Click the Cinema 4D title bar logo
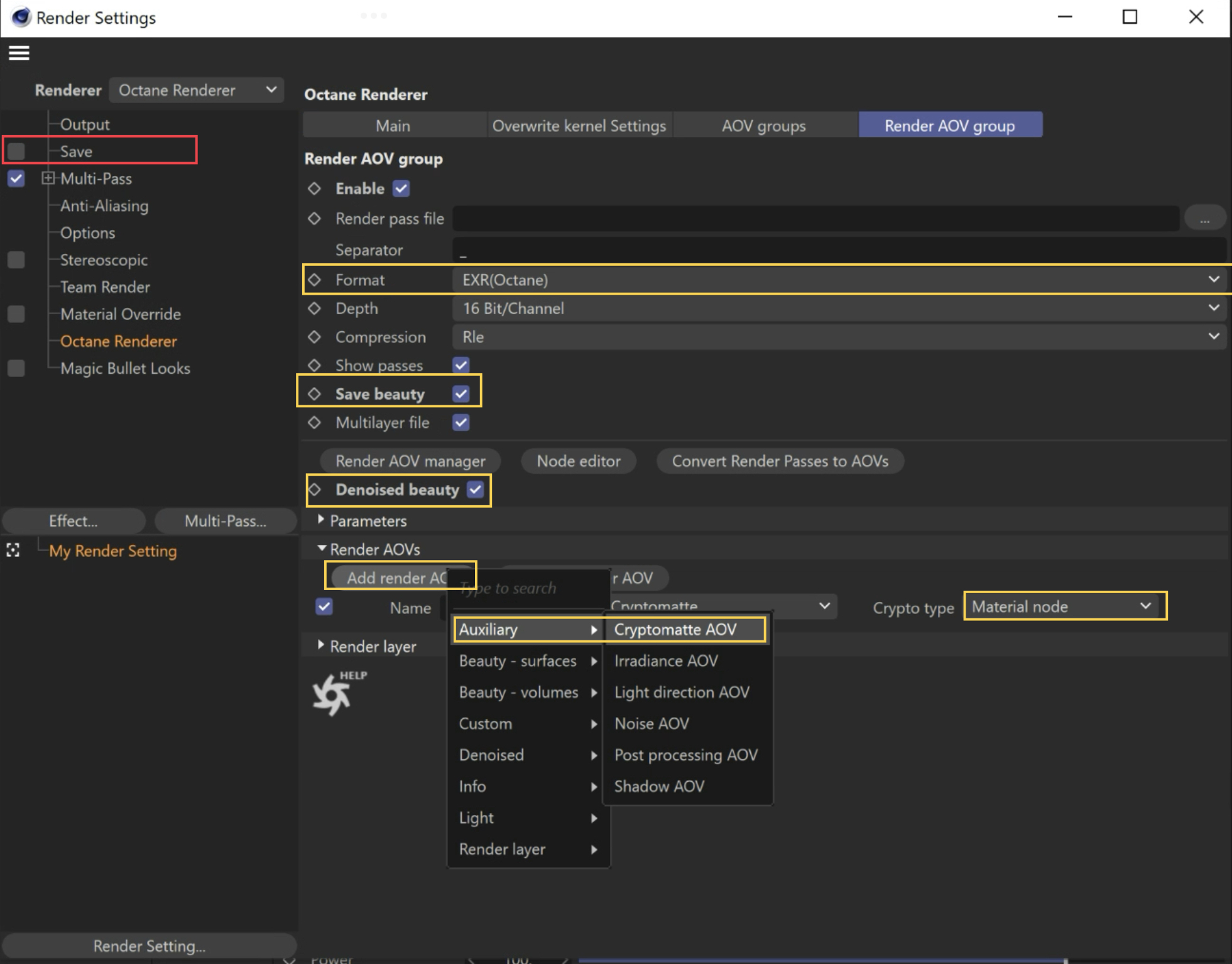The image size is (1232, 964). click(20, 17)
